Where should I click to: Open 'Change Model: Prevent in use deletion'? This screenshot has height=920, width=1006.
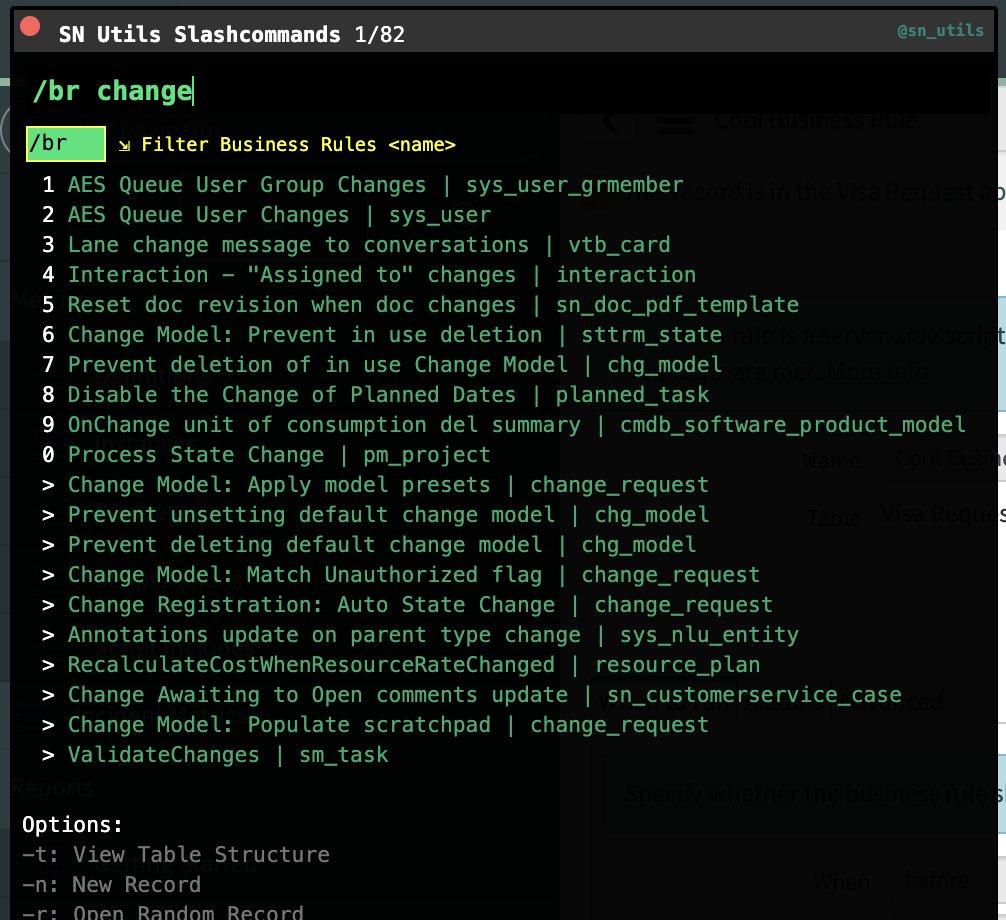click(x=395, y=334)
